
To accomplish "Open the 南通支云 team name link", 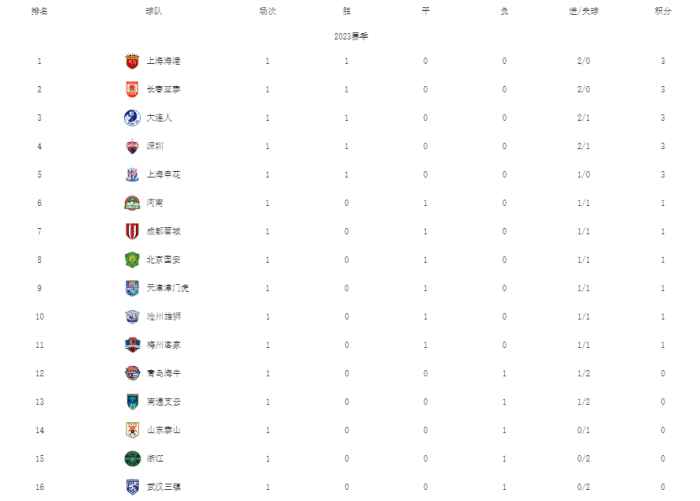I will click(163, 402).
